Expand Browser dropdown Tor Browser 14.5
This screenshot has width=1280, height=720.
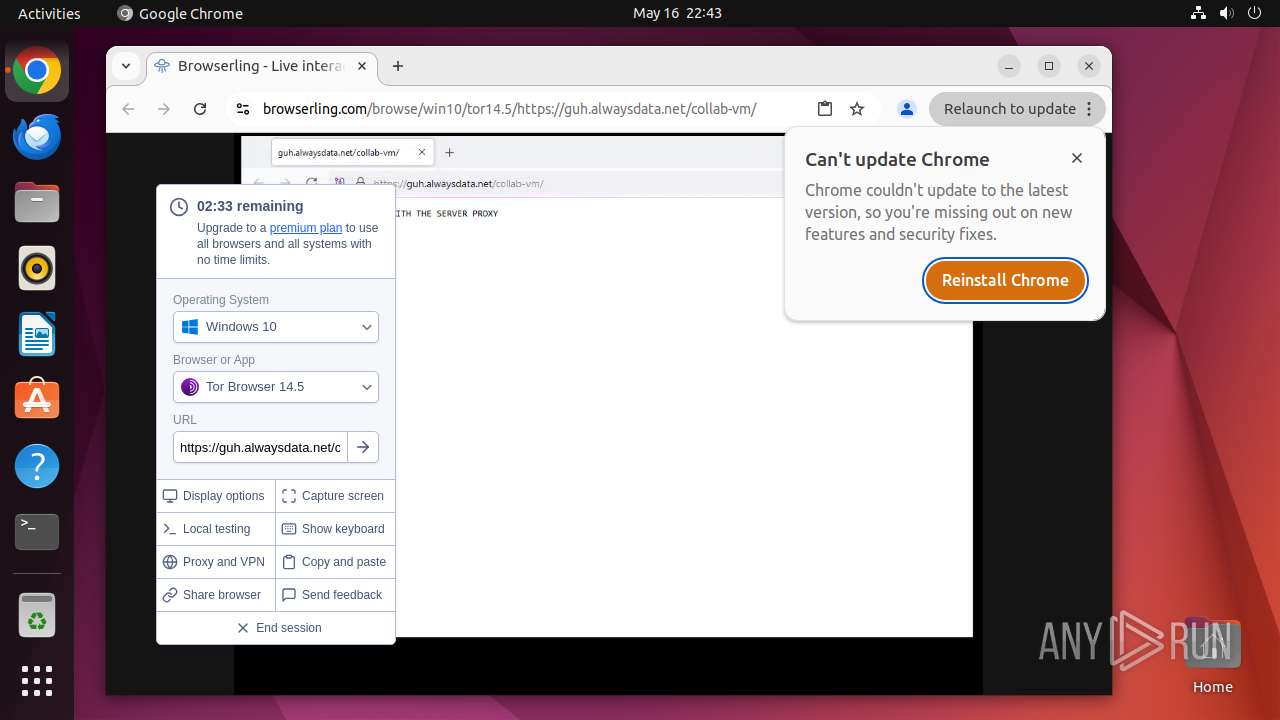[276, 387]
